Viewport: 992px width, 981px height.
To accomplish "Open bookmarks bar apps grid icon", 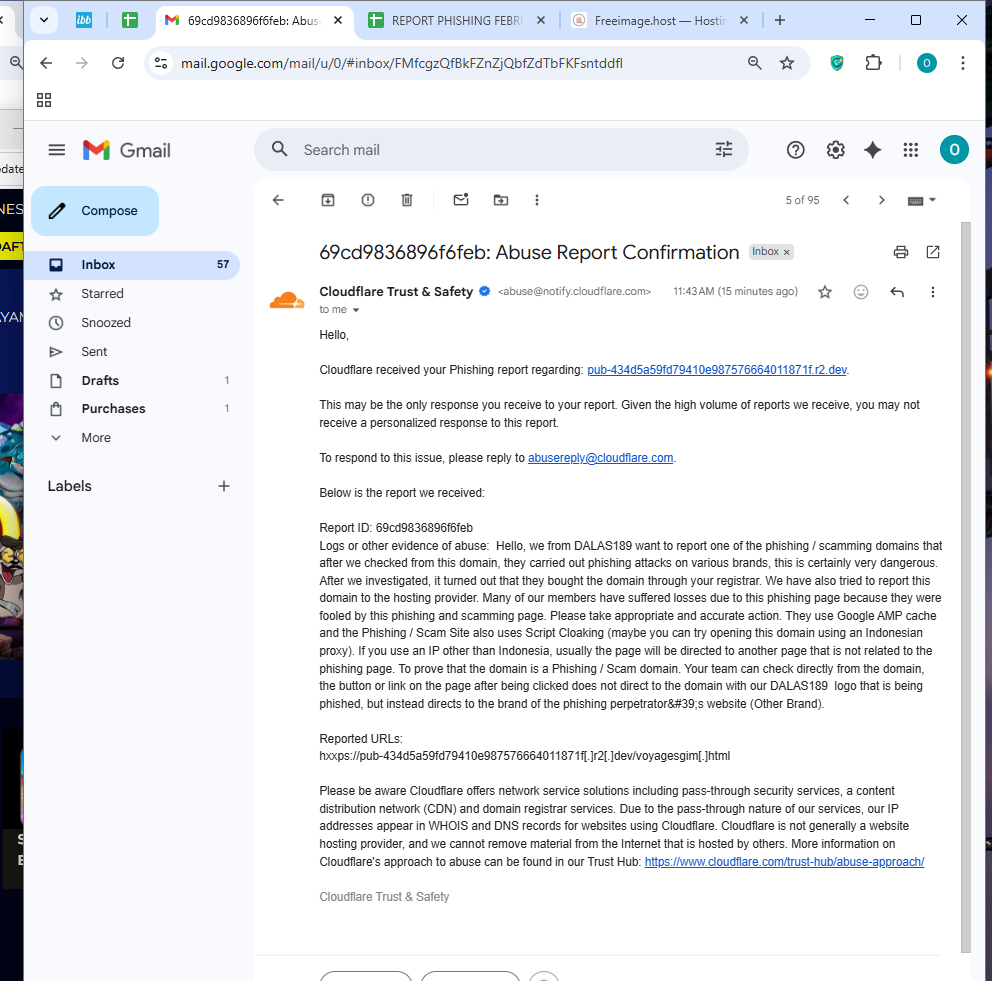I will tap(44, 100).
